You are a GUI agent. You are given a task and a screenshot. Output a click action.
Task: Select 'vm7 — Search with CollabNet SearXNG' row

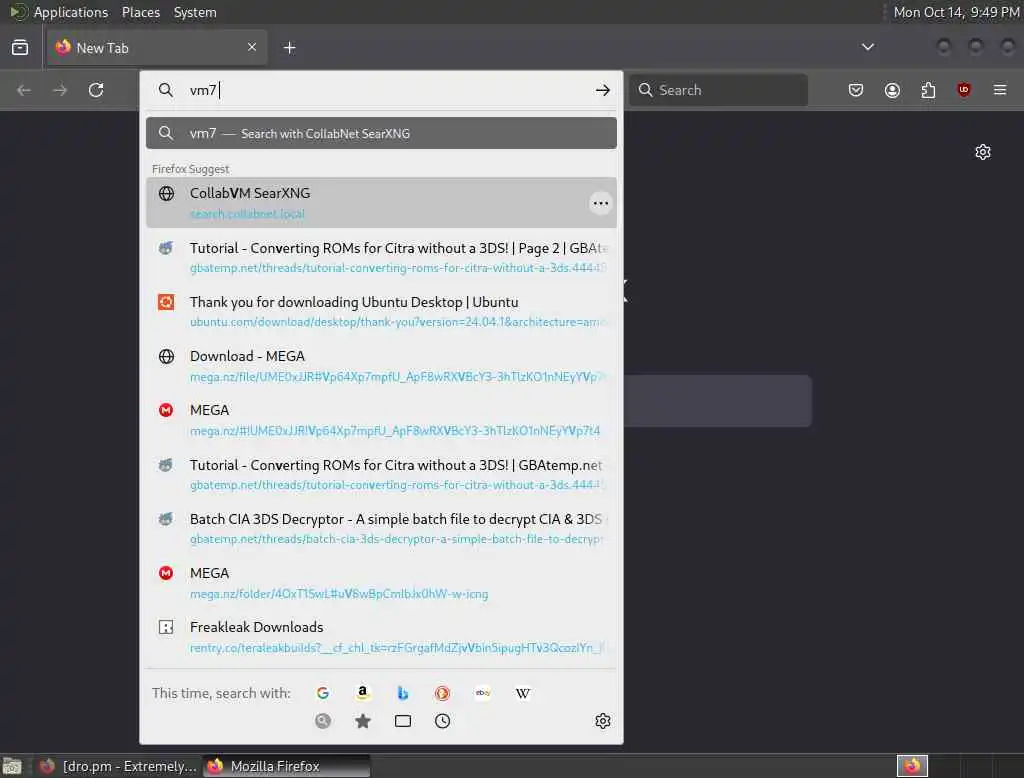click(x=381, y=133)
